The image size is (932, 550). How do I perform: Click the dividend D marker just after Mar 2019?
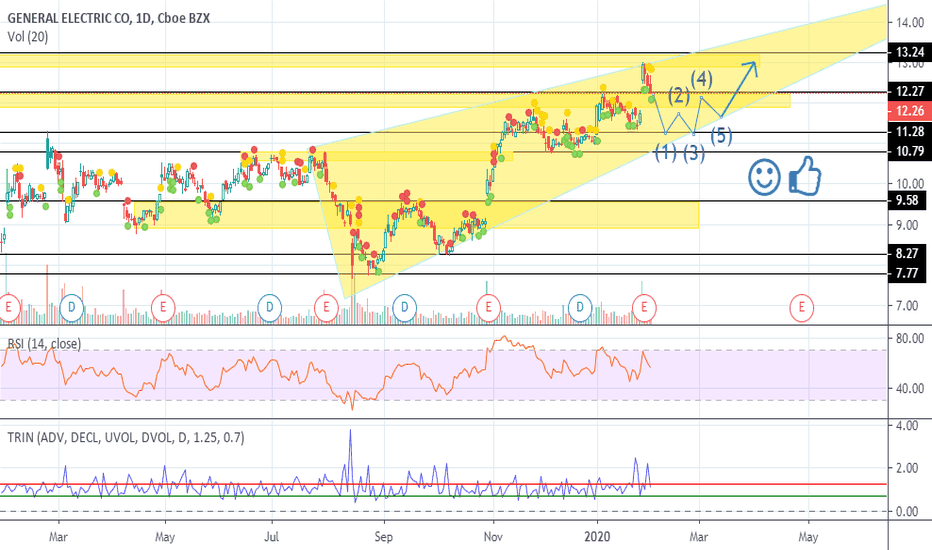tap(71, 308)
